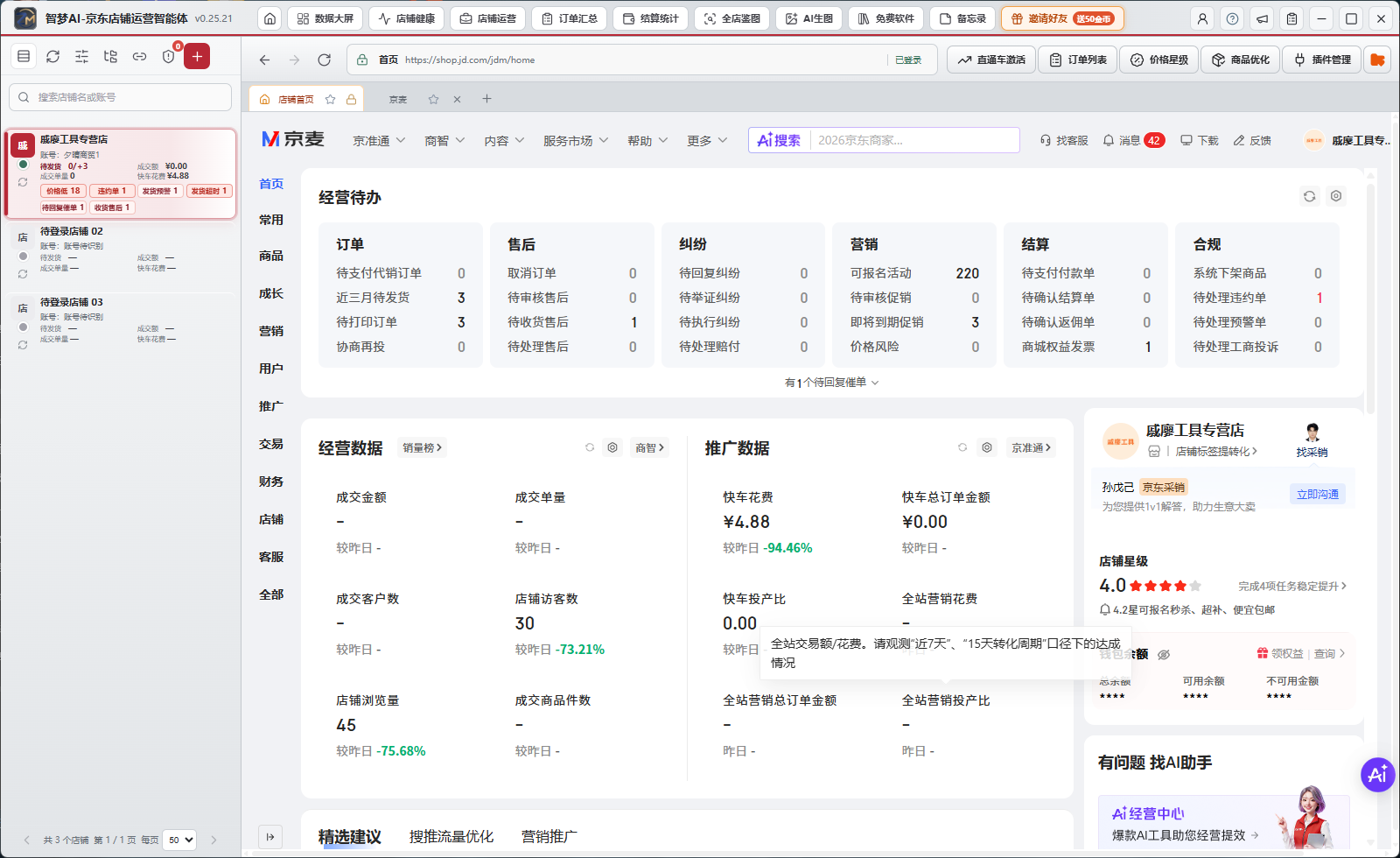Screen dimensions: 1400x858
Task: Click in 搜索店铺名或账号 search field
Action: click(x=121, y=97)
